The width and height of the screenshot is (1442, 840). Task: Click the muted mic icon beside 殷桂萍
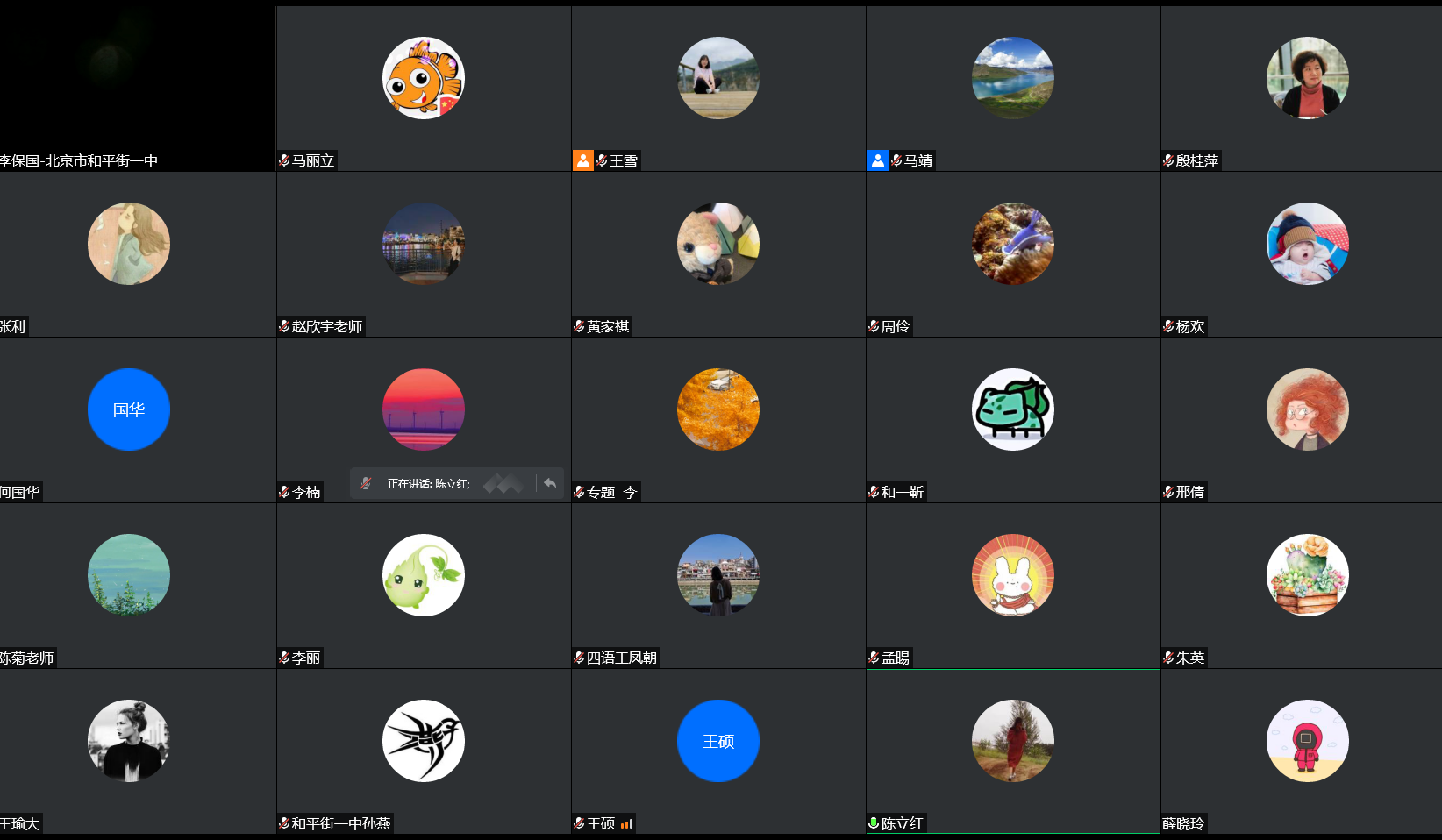pyautogui.click(x=1168, y=160)
